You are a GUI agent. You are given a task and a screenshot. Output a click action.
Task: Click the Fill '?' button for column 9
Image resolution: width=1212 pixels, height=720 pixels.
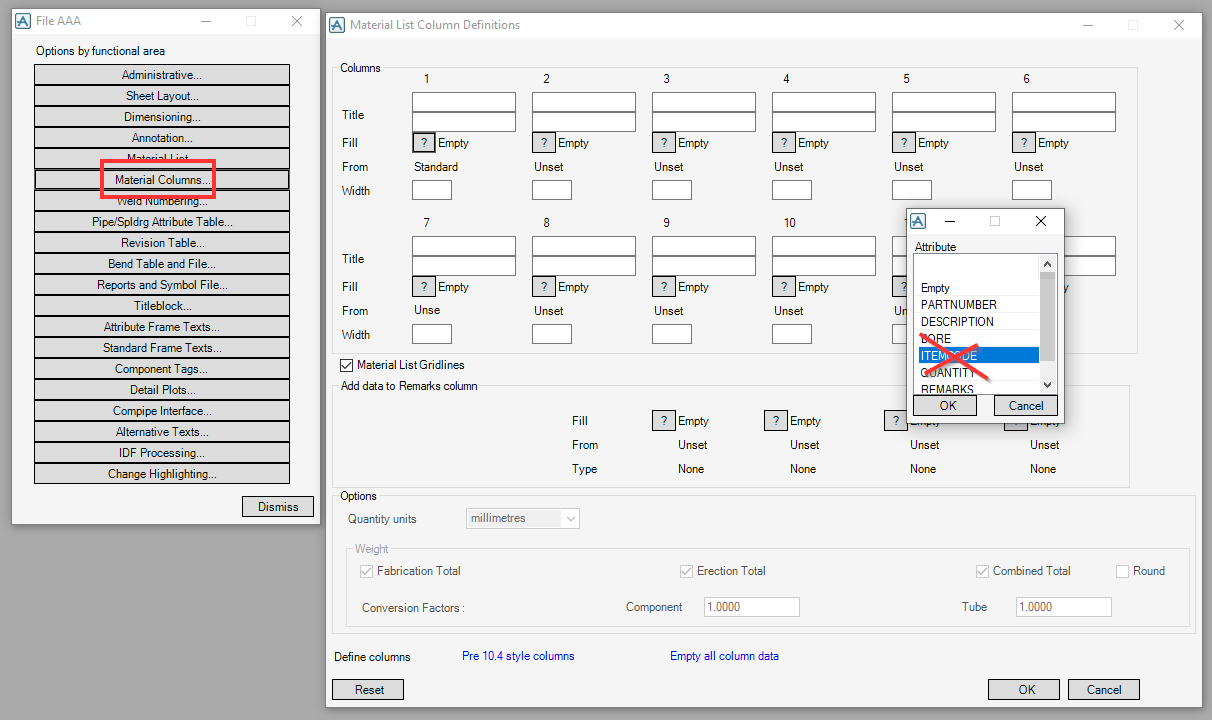coord(664,287)
